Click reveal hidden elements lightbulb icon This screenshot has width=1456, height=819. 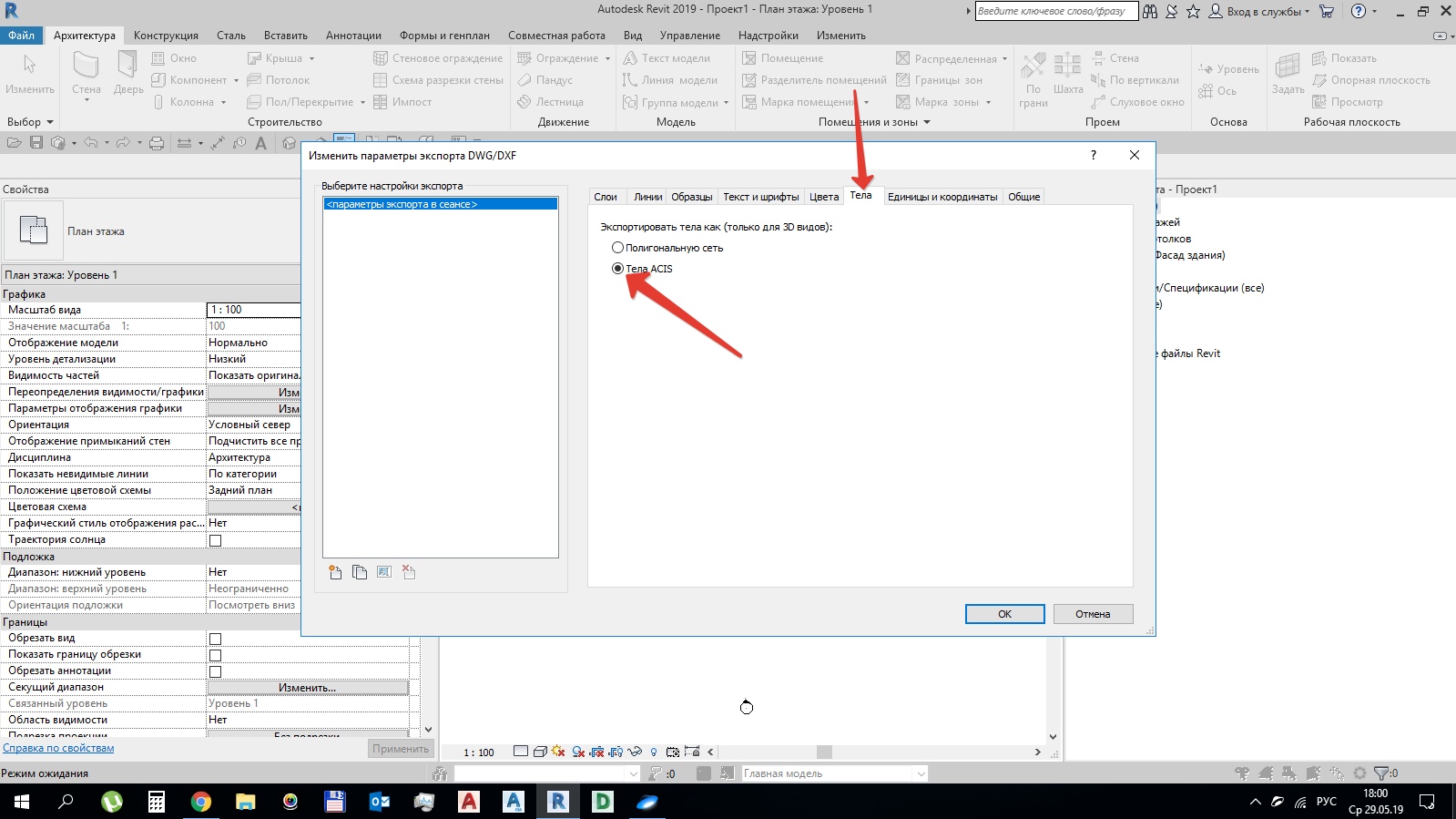coord(654,752)
